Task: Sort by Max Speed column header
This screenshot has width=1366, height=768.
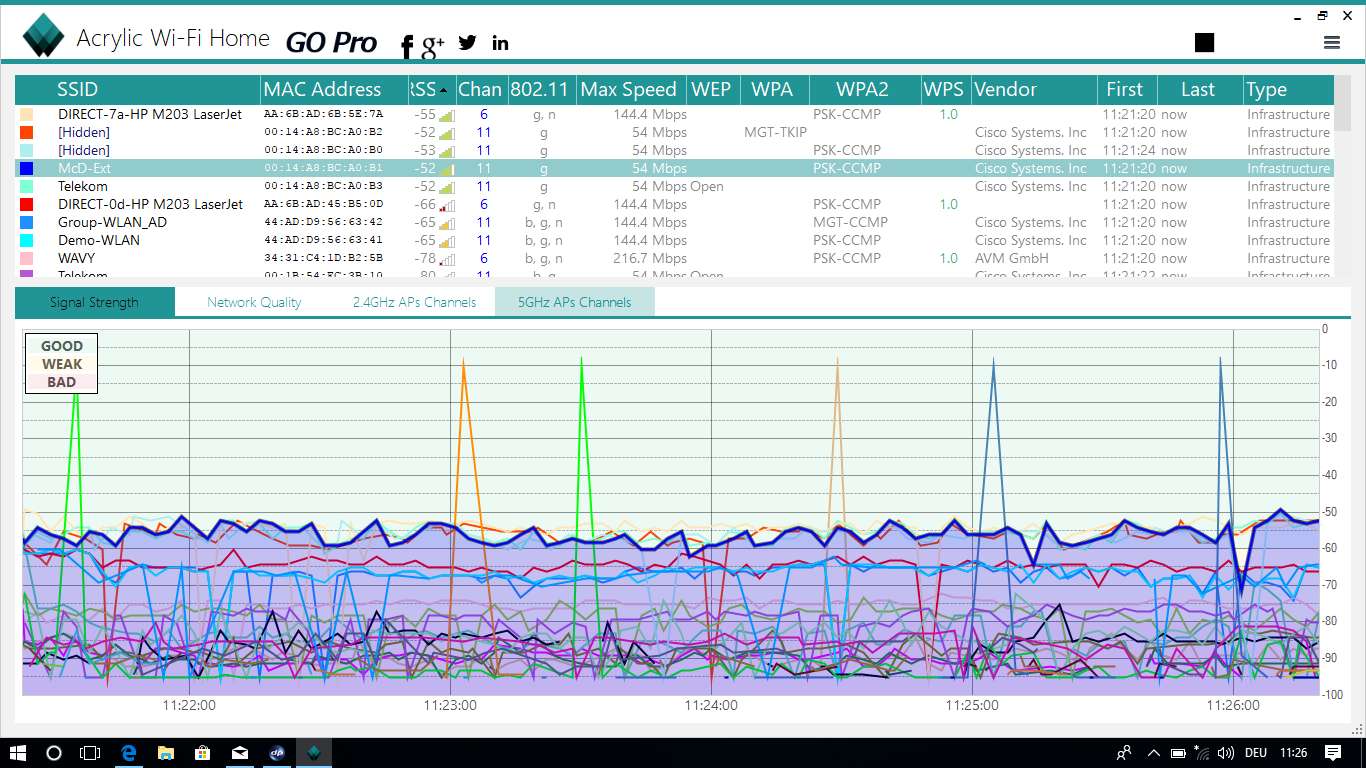Action: pyautogui.click(x=632, y=89)
